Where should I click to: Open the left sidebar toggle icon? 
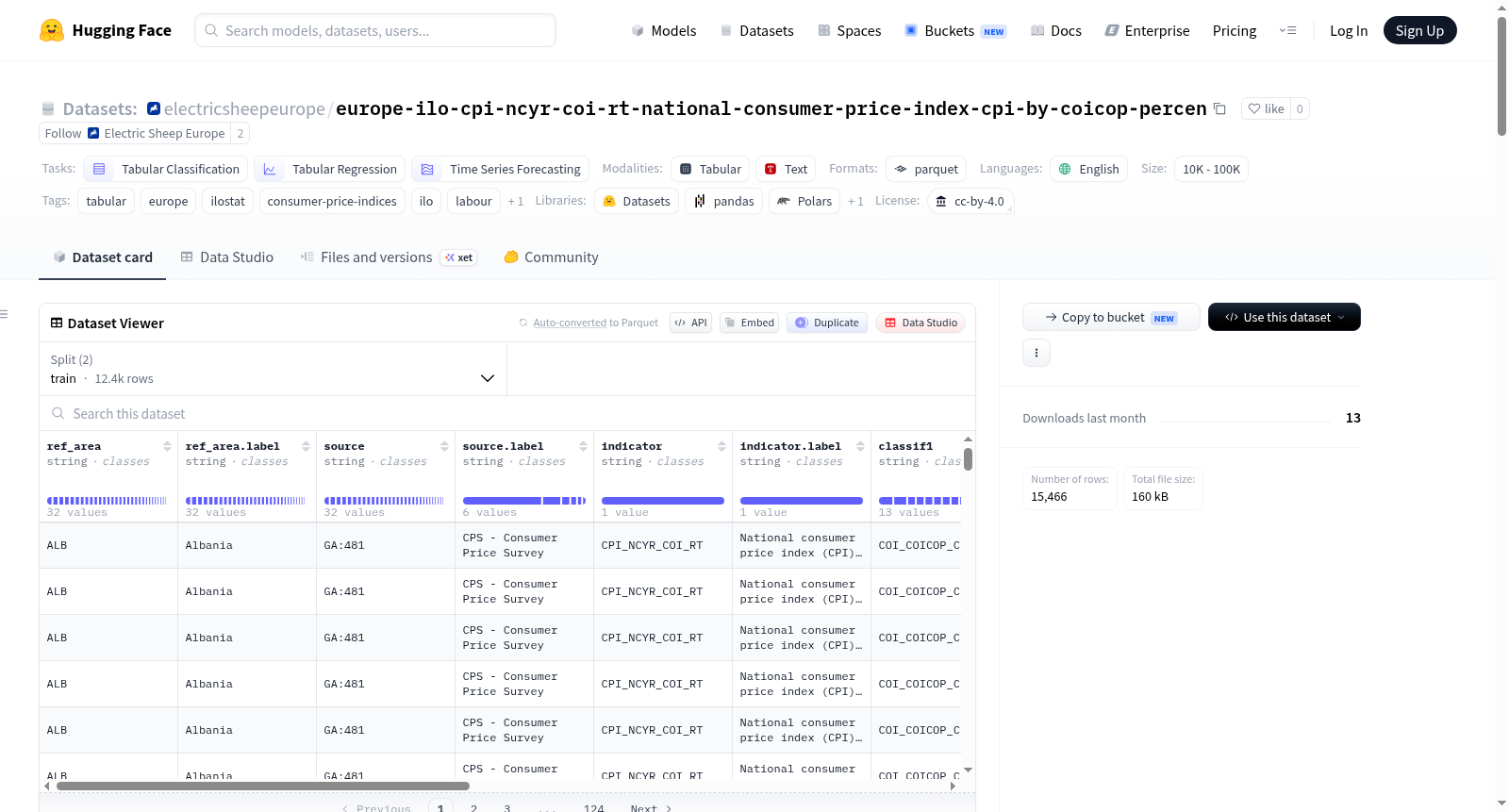tap(5, 314)
